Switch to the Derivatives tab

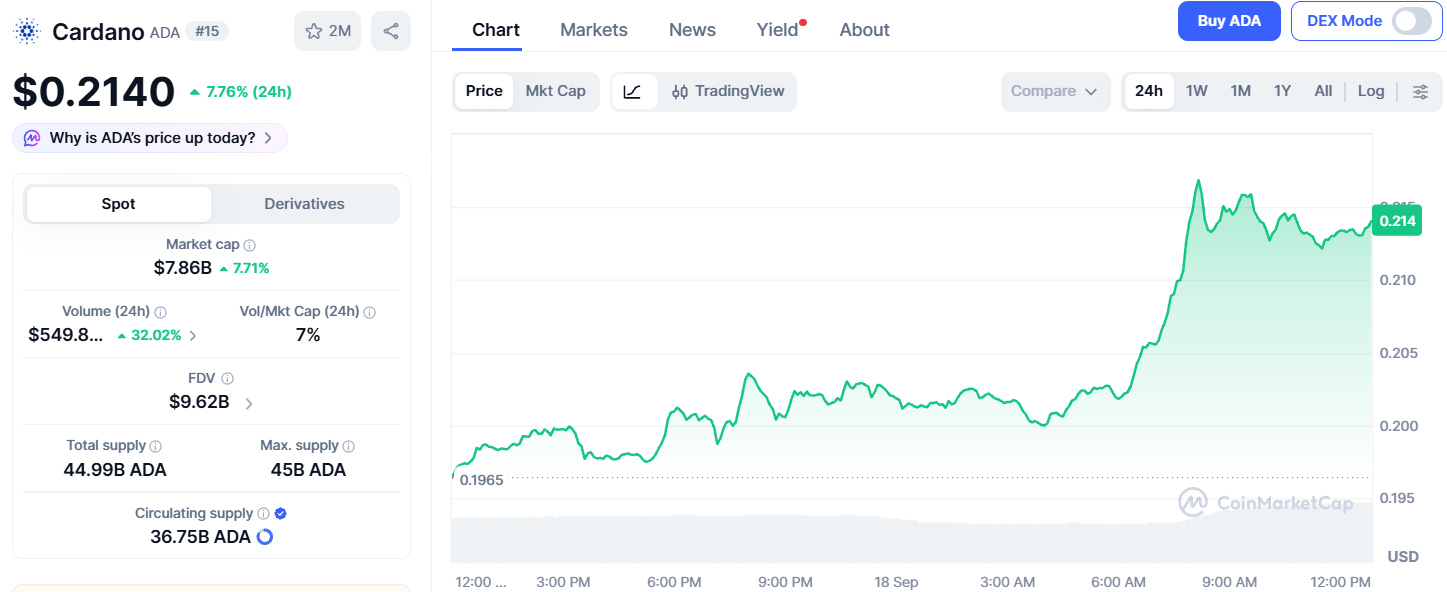(x=304, y=204)
